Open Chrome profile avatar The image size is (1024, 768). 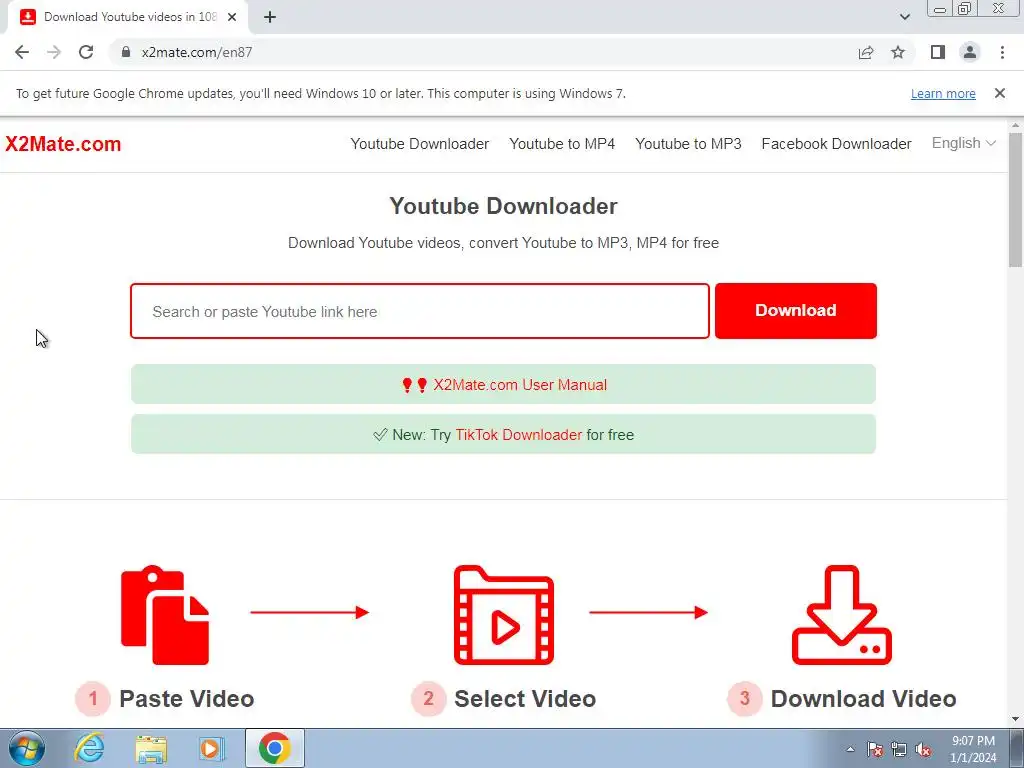coord(970,52)
